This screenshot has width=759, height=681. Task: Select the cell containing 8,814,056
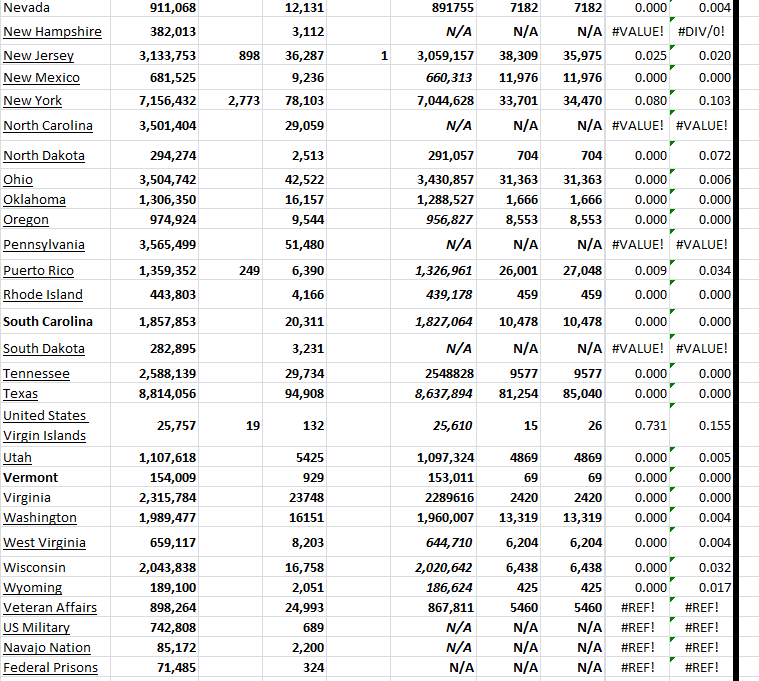point(166,394)
